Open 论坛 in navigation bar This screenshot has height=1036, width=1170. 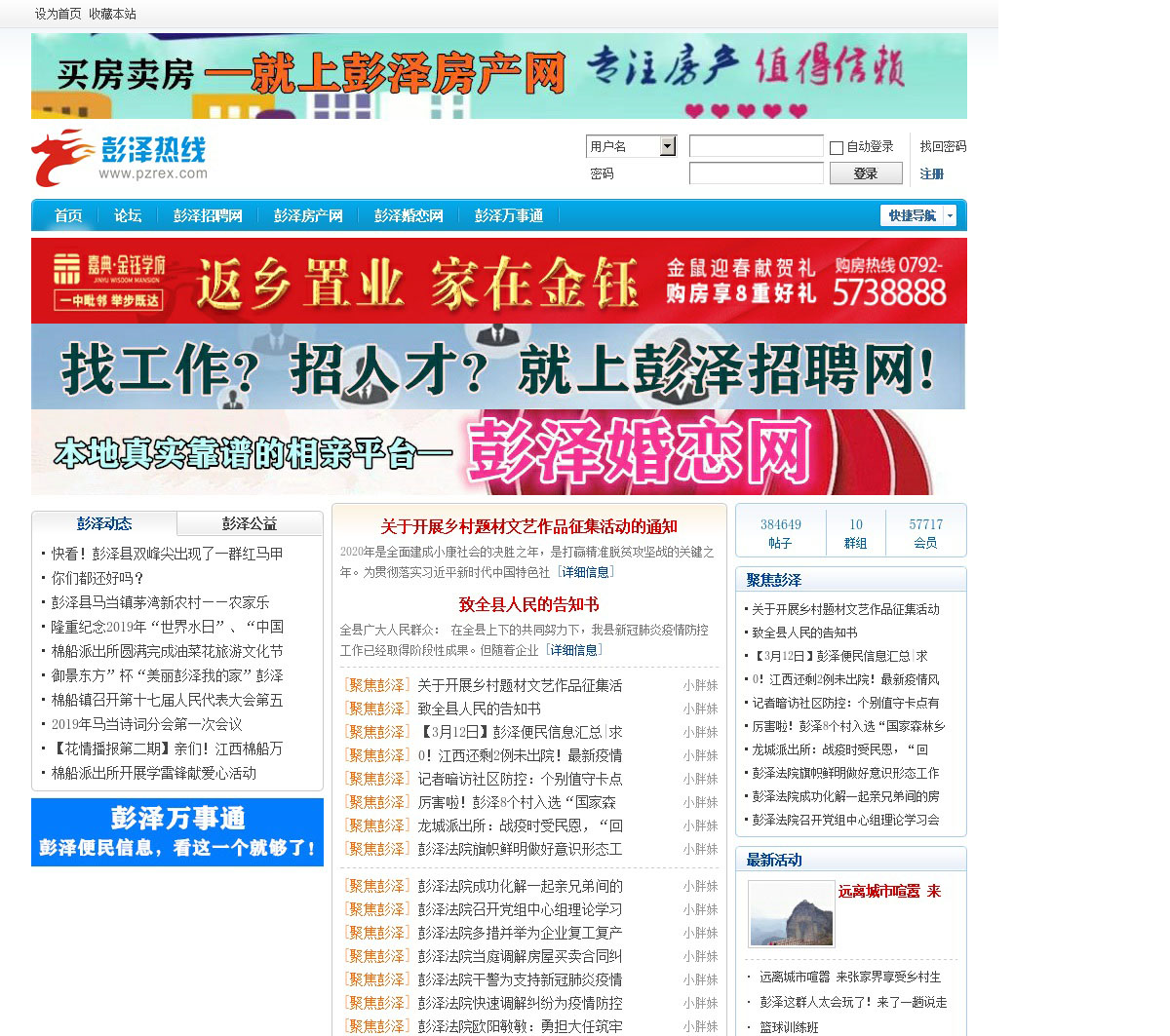(x=128, y=215)
